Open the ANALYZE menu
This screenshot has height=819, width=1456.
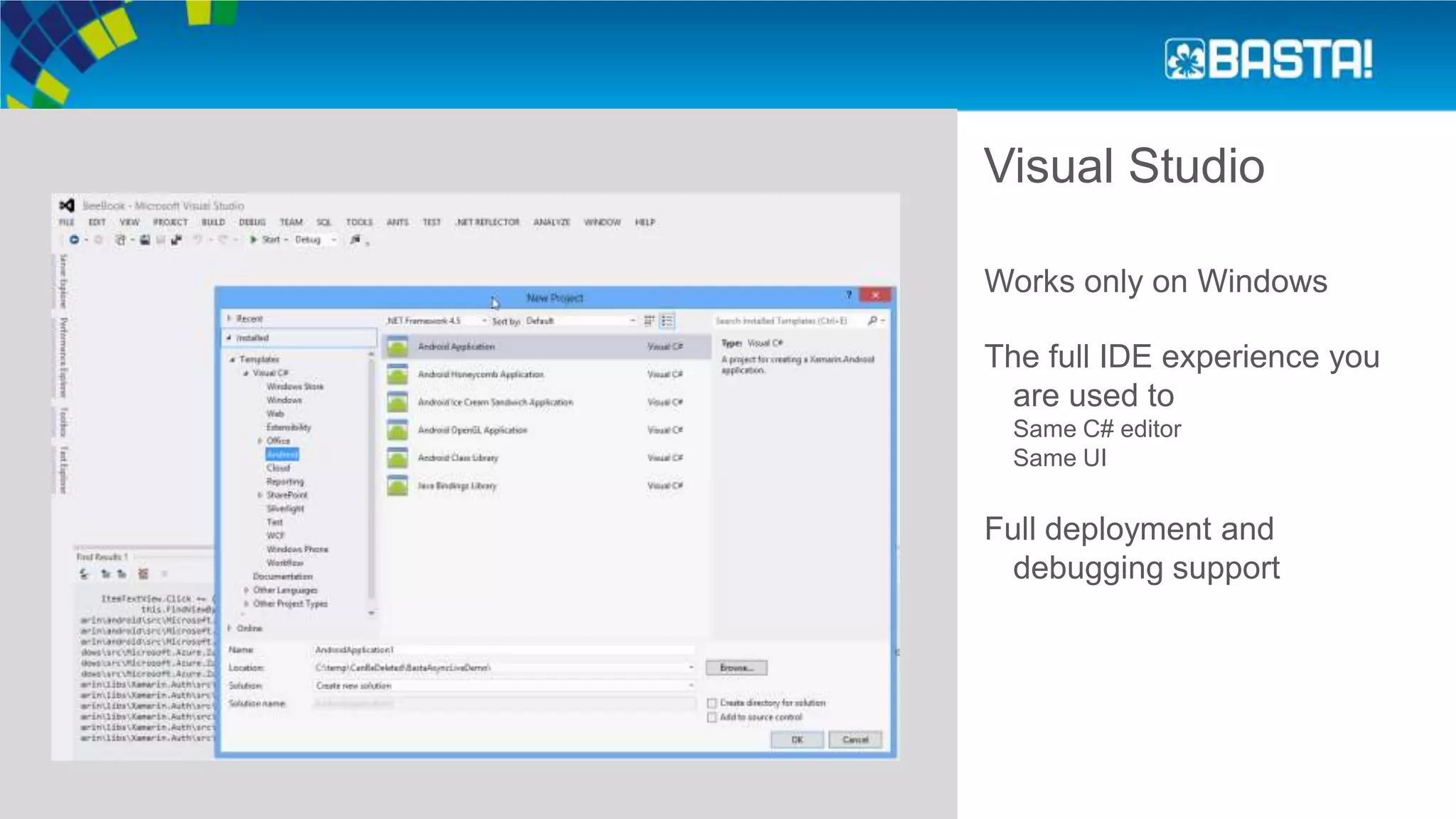(x=552, y=223)
